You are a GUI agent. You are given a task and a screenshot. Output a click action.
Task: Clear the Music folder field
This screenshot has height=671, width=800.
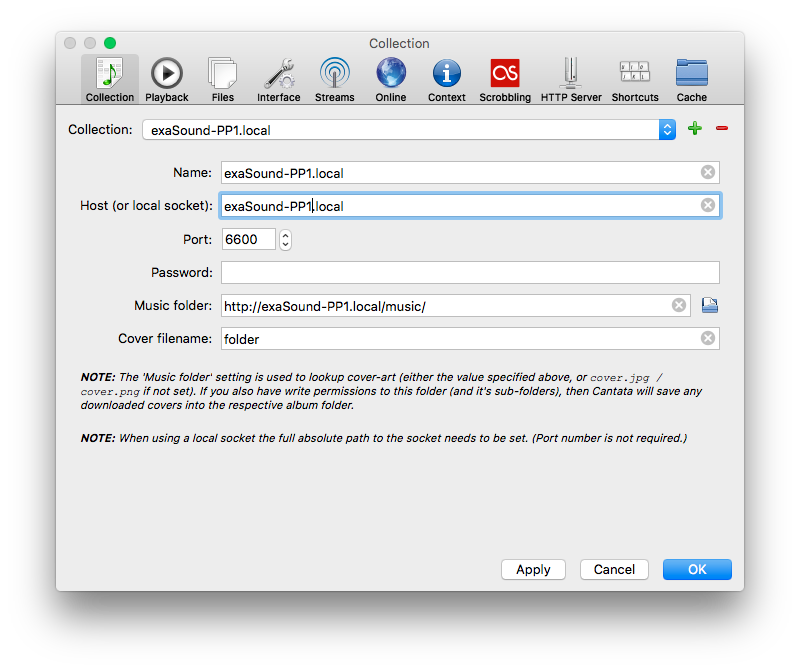click(679, 305)
